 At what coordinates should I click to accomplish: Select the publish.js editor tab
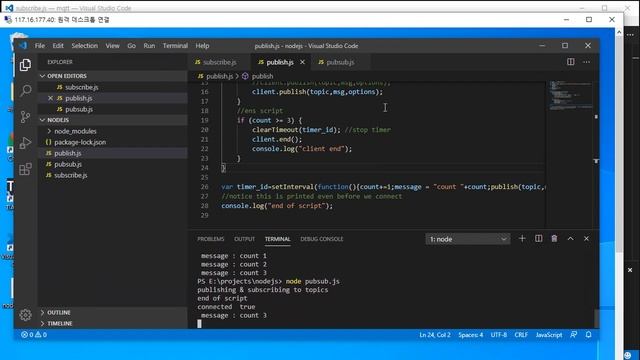280,62
